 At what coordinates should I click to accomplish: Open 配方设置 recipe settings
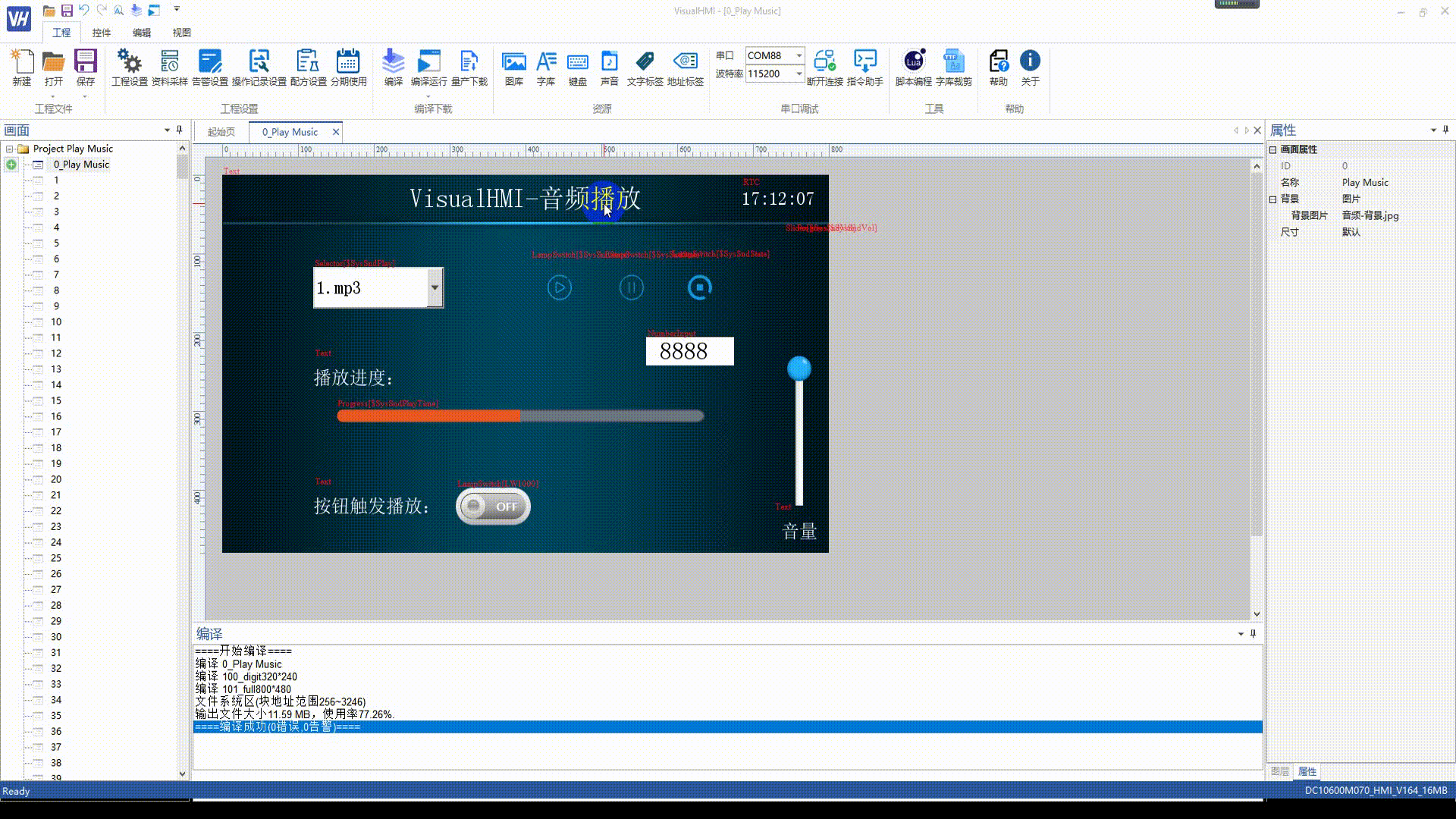point(308,67)
